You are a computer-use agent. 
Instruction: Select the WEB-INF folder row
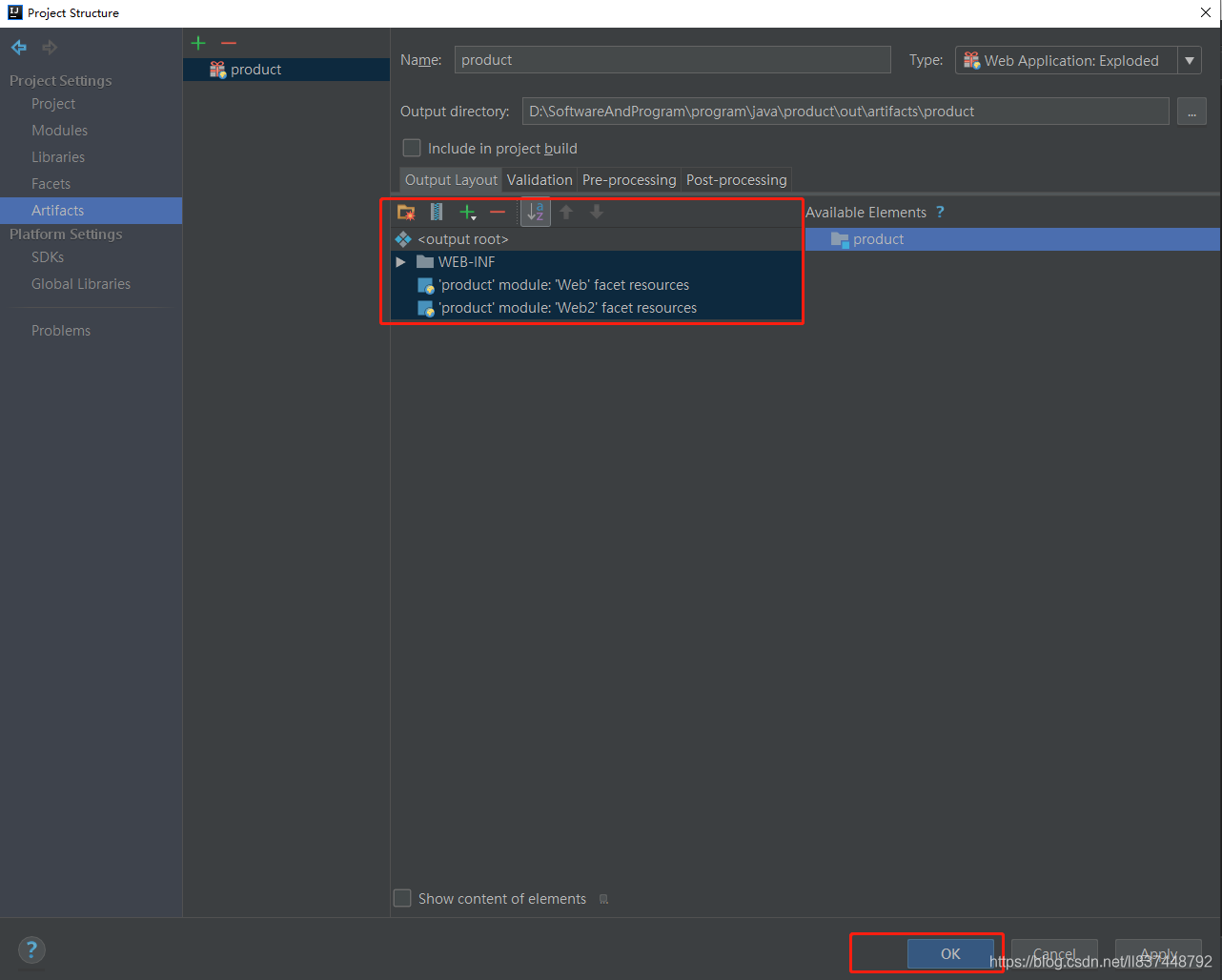click(596, 262)
